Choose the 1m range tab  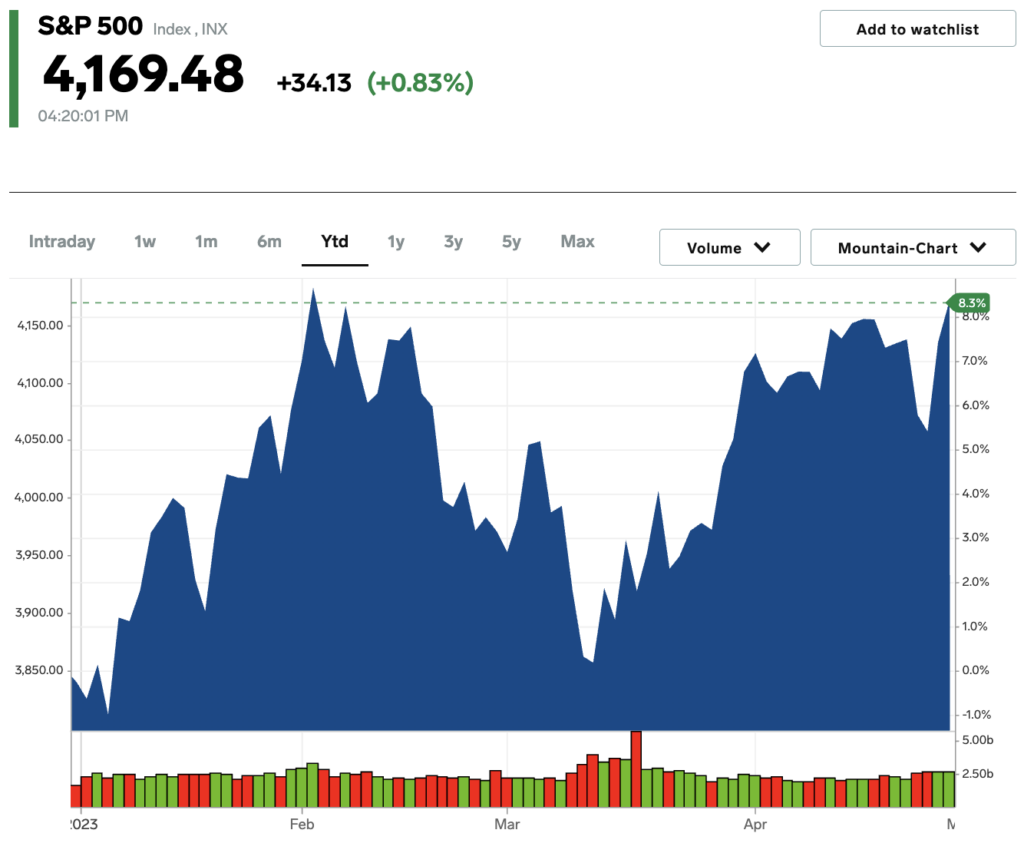[x=206, y=242]
